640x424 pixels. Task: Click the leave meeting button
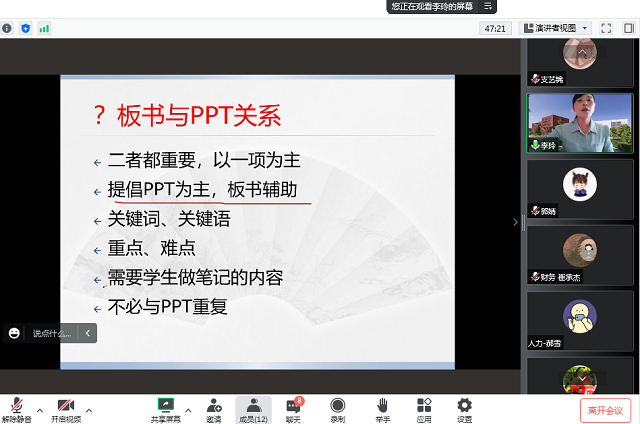pyautogui.click(x=605, y=410)
